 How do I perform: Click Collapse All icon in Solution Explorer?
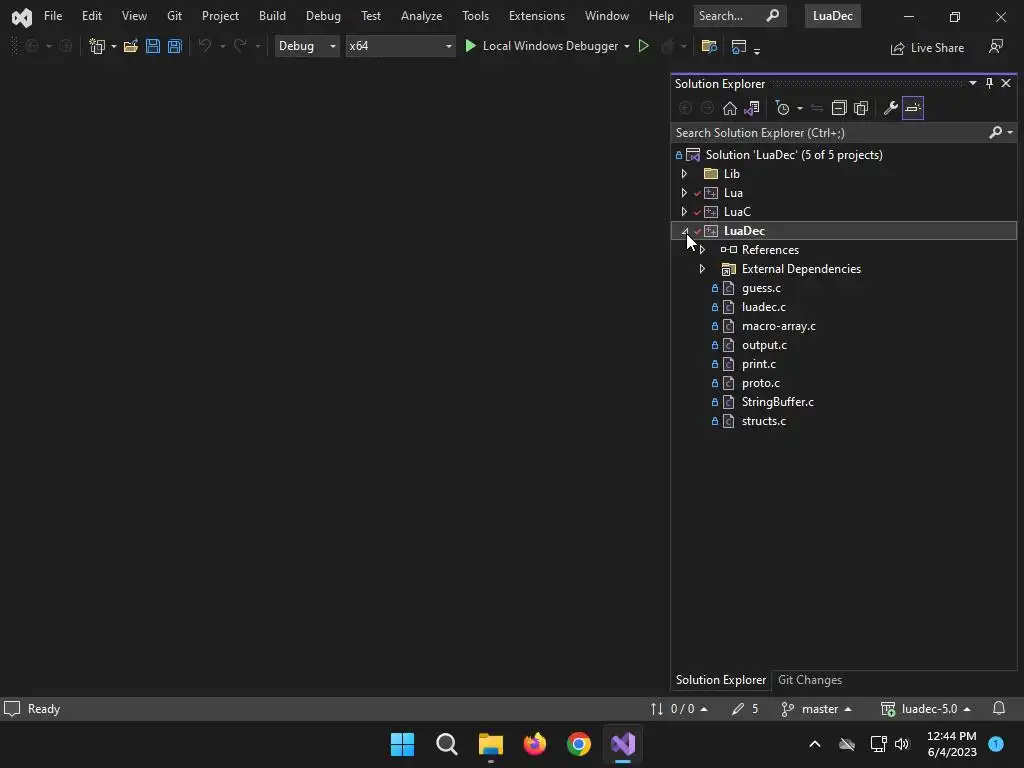tap(839, 108)
